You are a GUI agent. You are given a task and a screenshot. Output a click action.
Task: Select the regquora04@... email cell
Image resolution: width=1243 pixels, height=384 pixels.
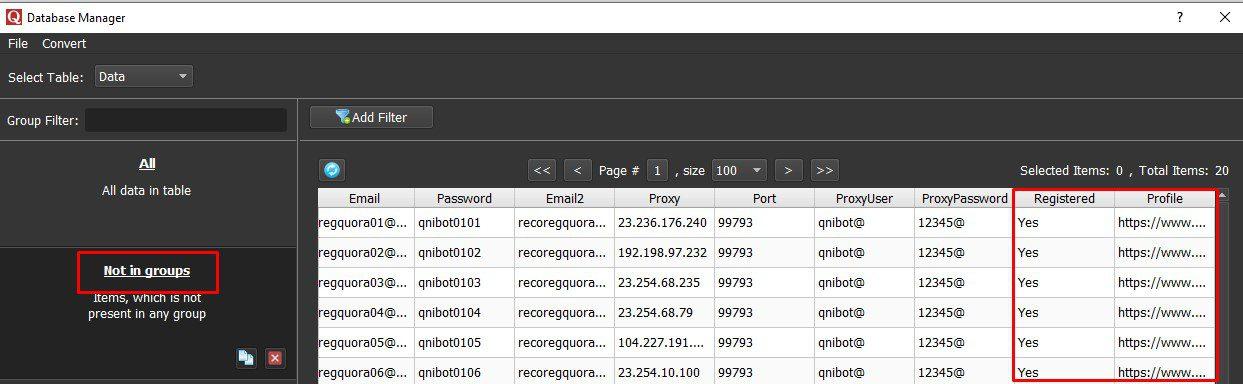coord(366,313)
